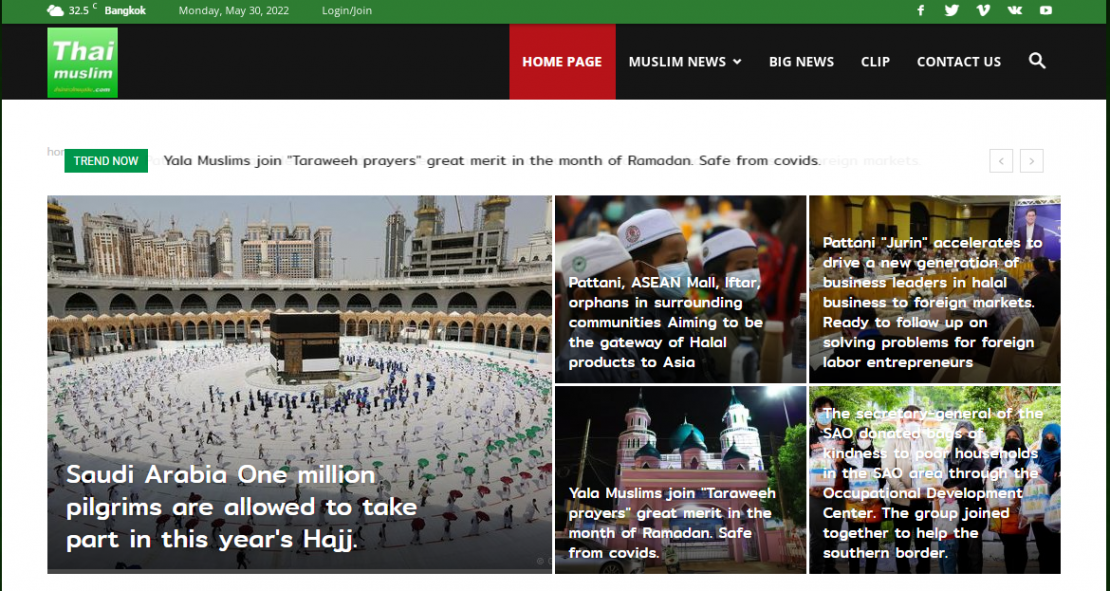Open the YouTube channel icon

click(1045, 10)
